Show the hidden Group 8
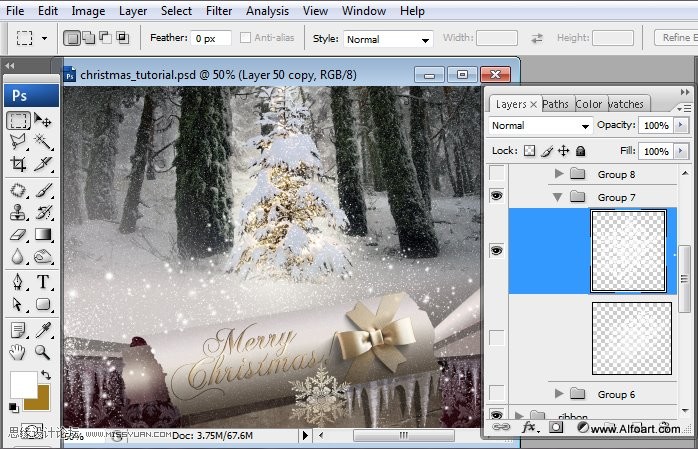The height and width of the screenshot is (449, 698). coord(497,173)
